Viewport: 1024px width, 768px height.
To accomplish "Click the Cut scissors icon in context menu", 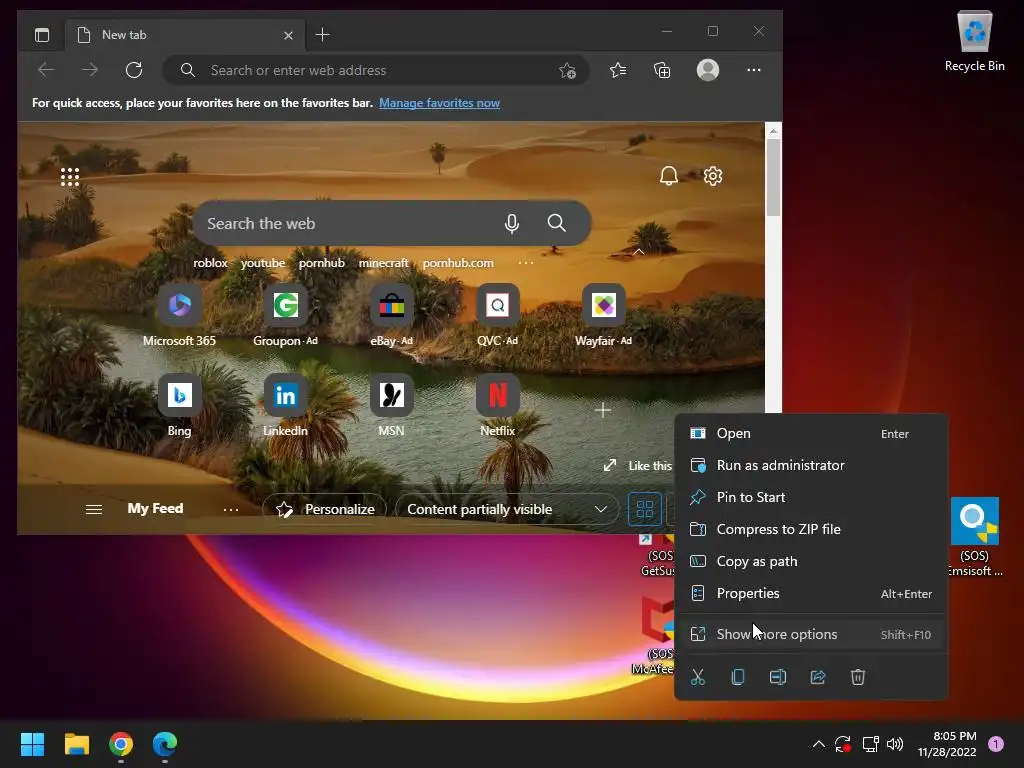I will (698, 677).
